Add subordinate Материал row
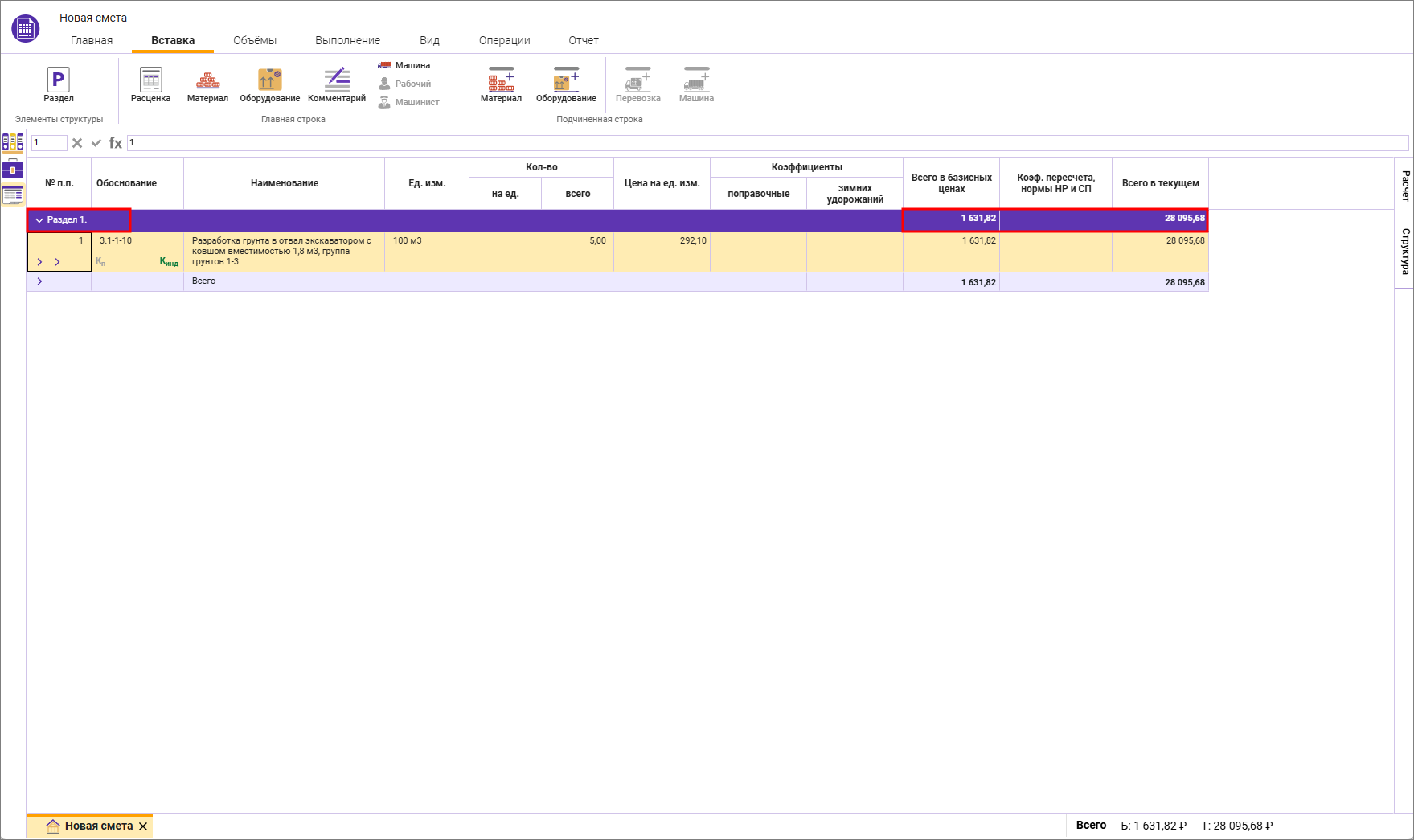 (501, 84)
